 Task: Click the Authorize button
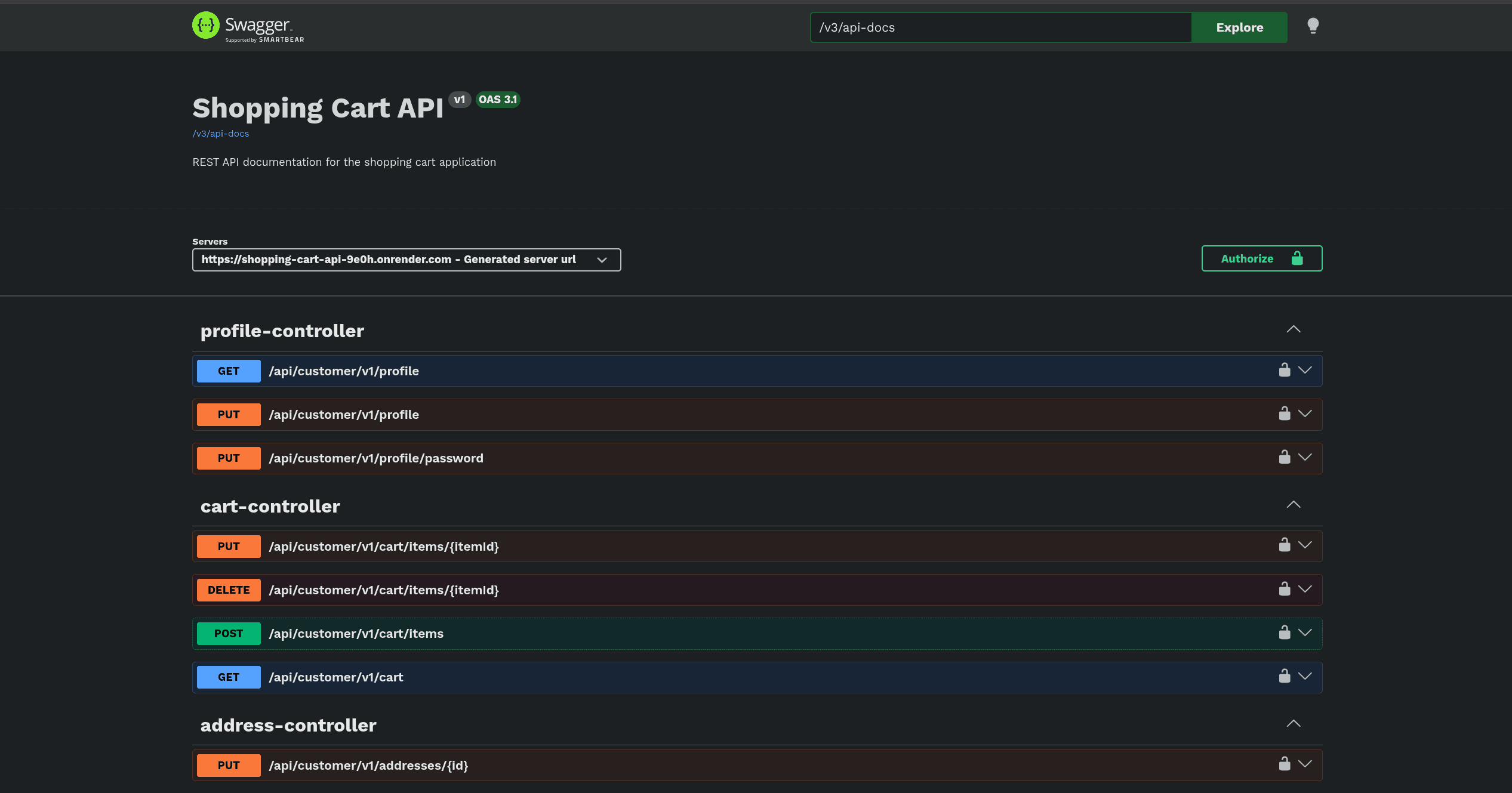click(1262, 258)
